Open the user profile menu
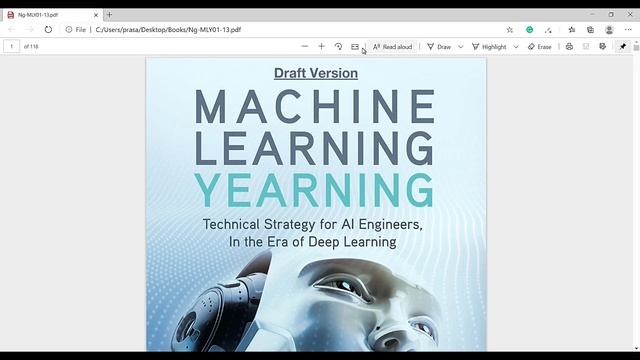 pos(609,29)
